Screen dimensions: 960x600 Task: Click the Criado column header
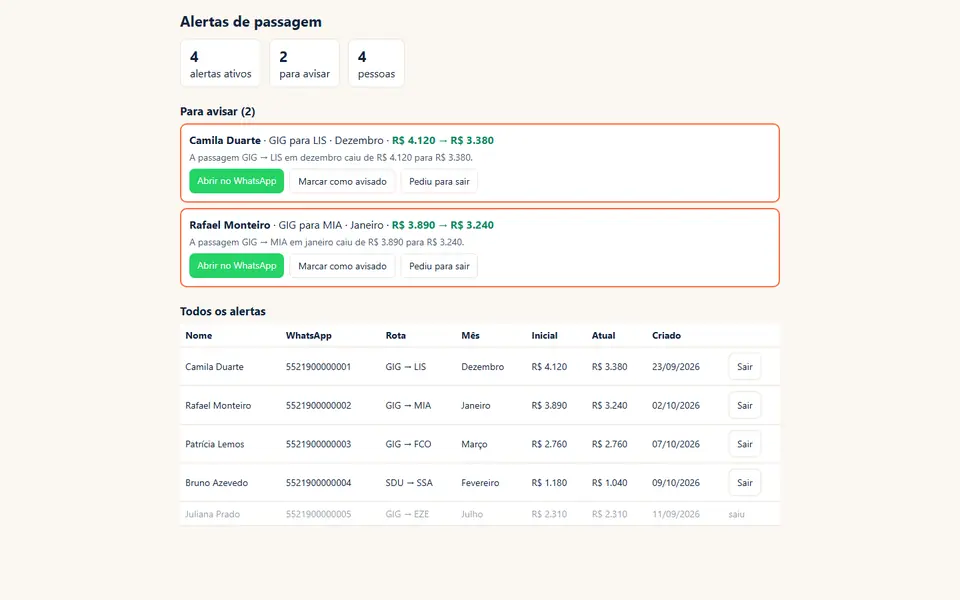pyautogui.click(x=666, y=336)
